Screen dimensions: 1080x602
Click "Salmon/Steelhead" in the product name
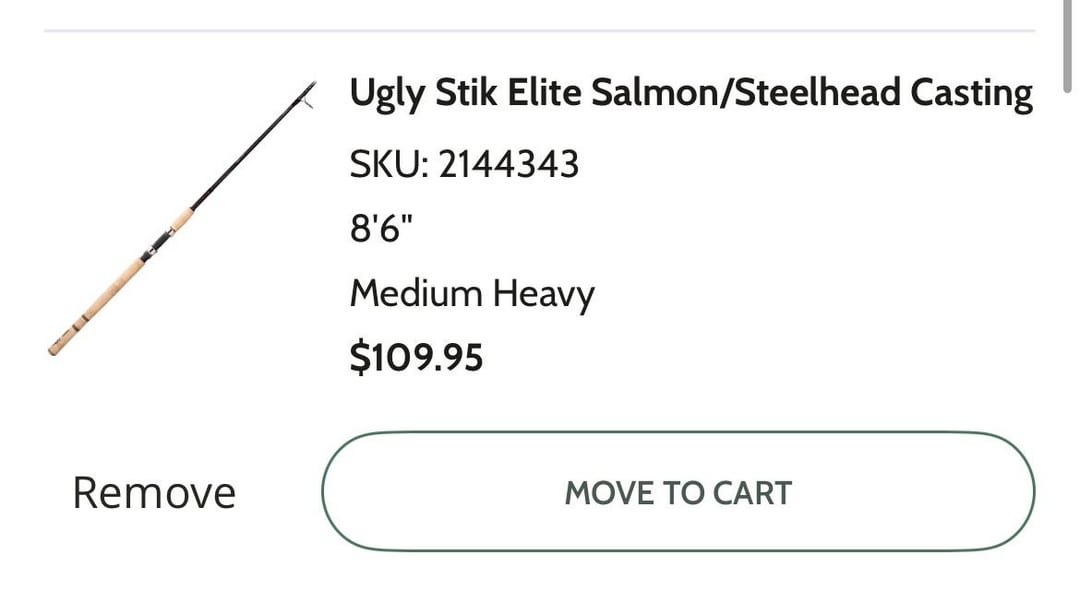pyautogui.click(x=745, y=93)
